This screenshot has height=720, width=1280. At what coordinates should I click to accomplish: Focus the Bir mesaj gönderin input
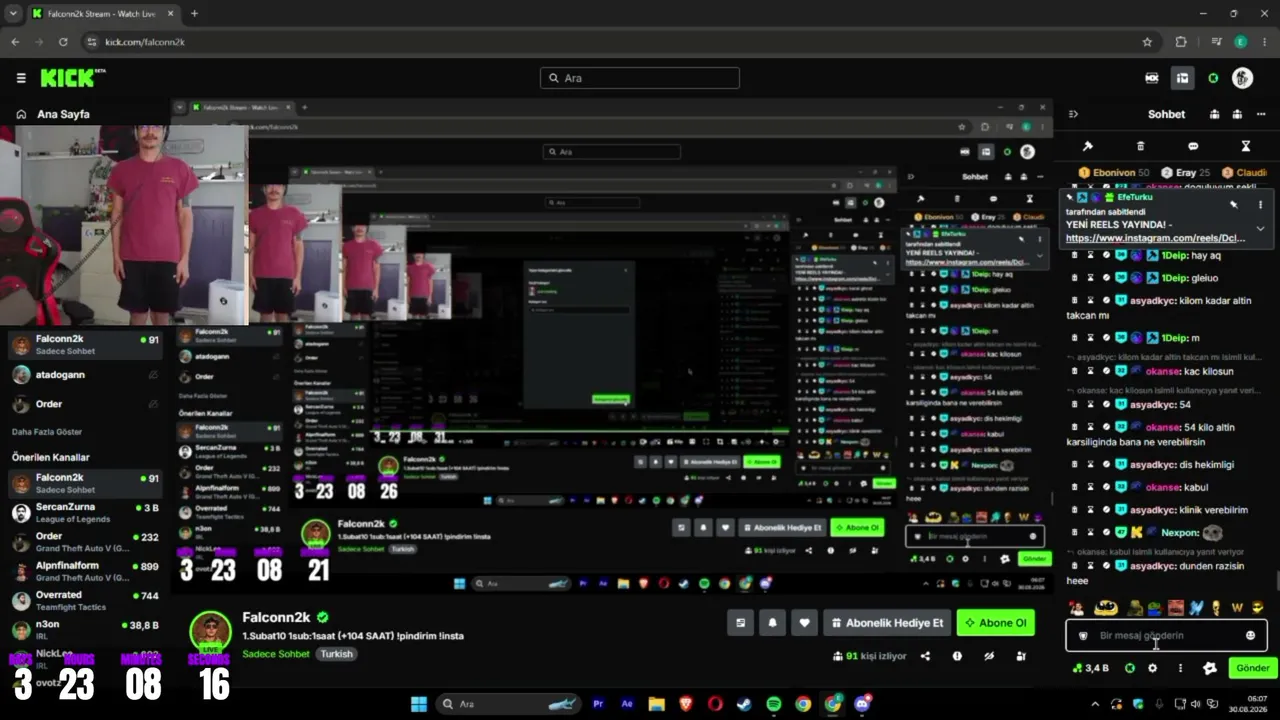(x=1167, y=635)
